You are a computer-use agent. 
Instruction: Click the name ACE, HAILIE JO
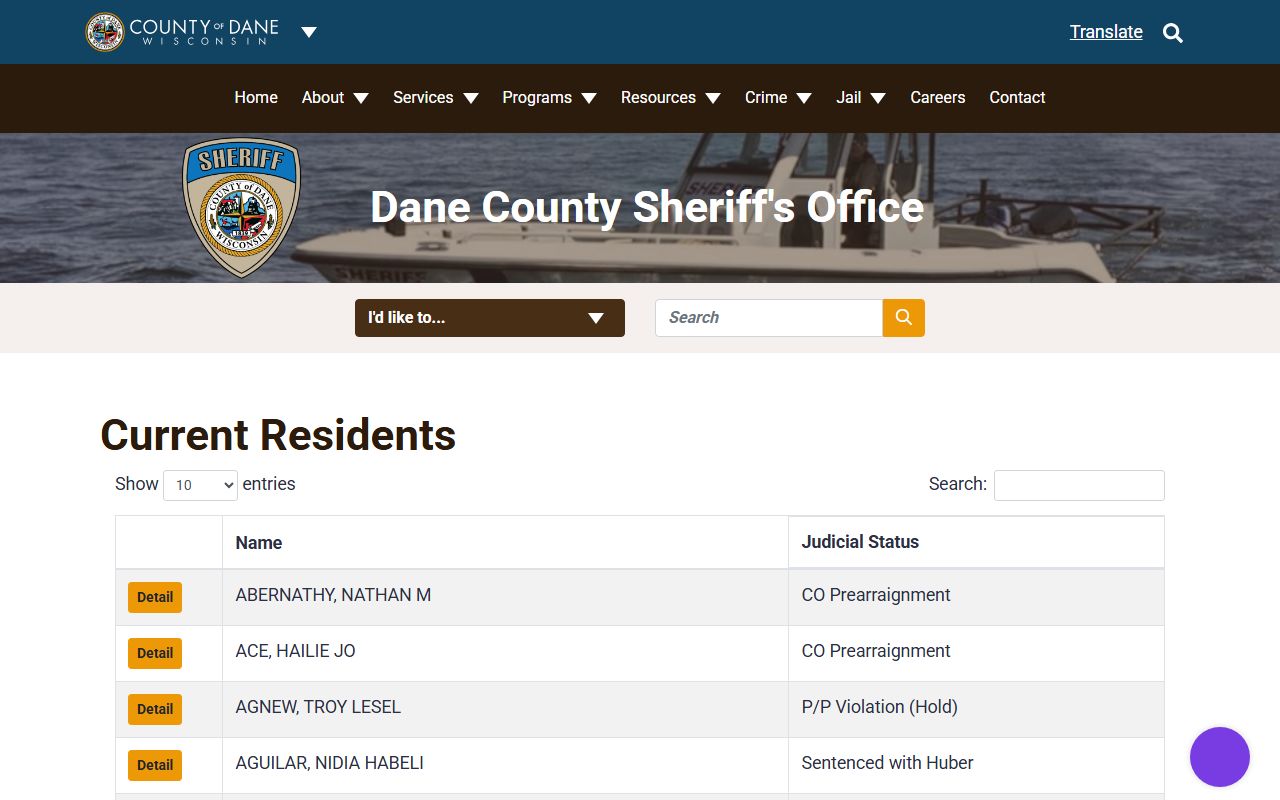(295, 651)
